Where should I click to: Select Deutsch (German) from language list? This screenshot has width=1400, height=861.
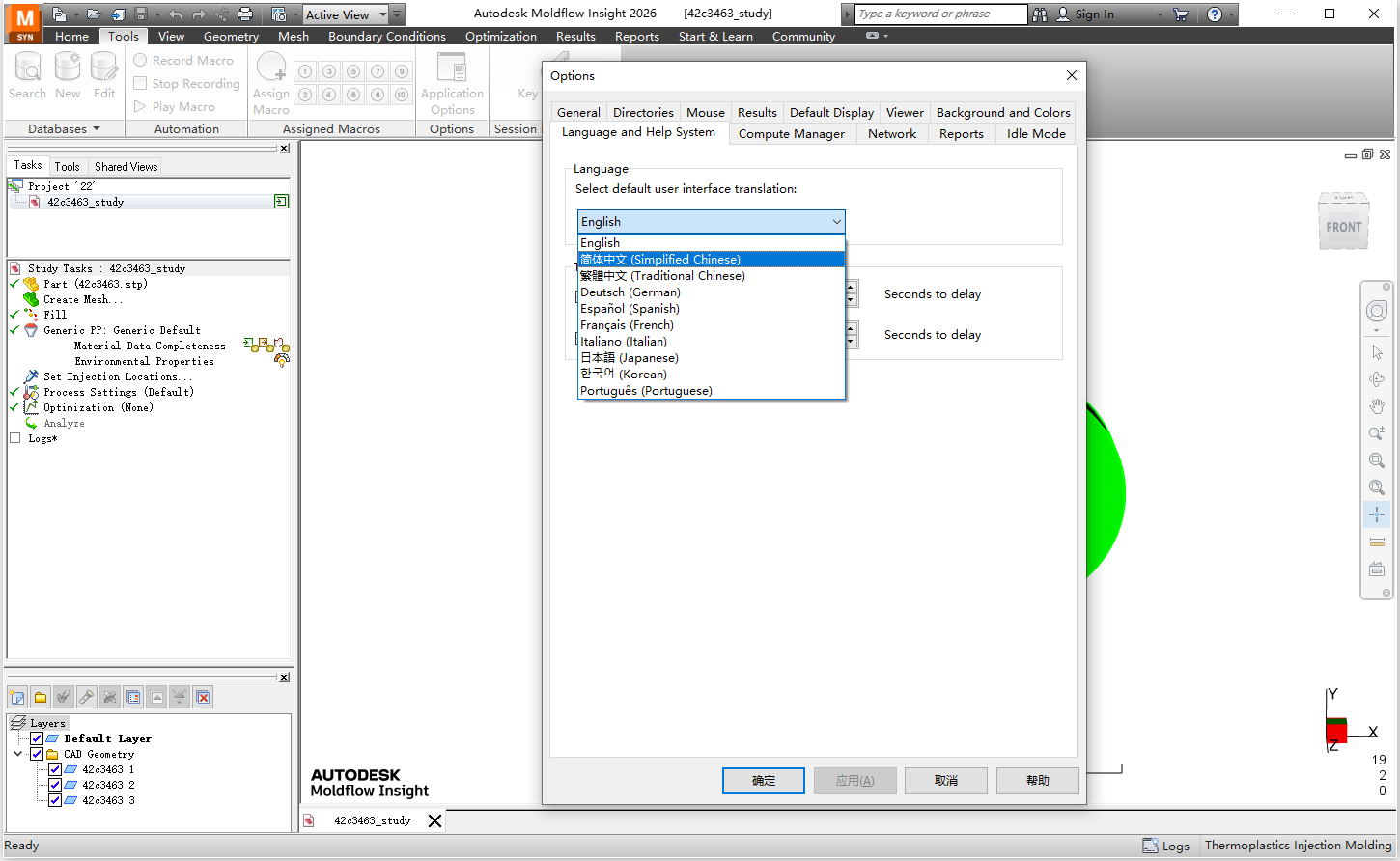(712, 292)
